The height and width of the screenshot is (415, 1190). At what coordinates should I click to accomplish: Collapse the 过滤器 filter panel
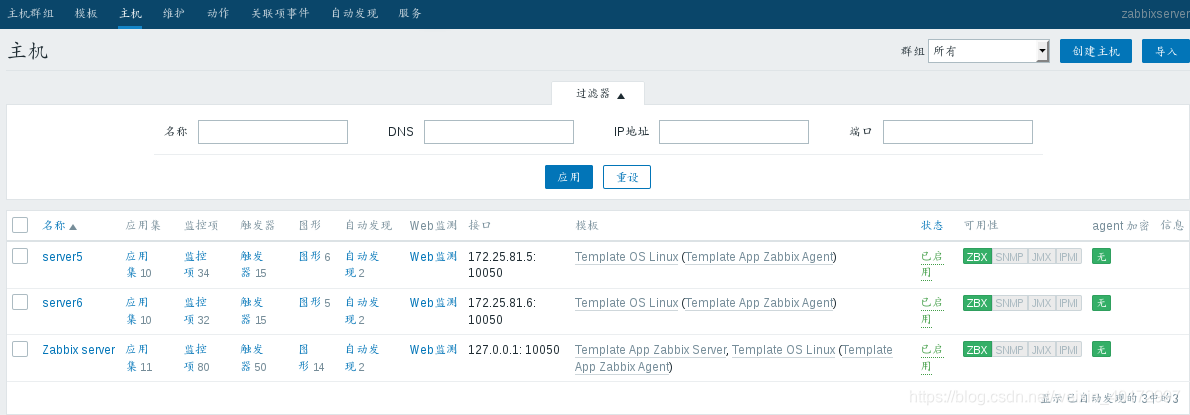[600, 95]
